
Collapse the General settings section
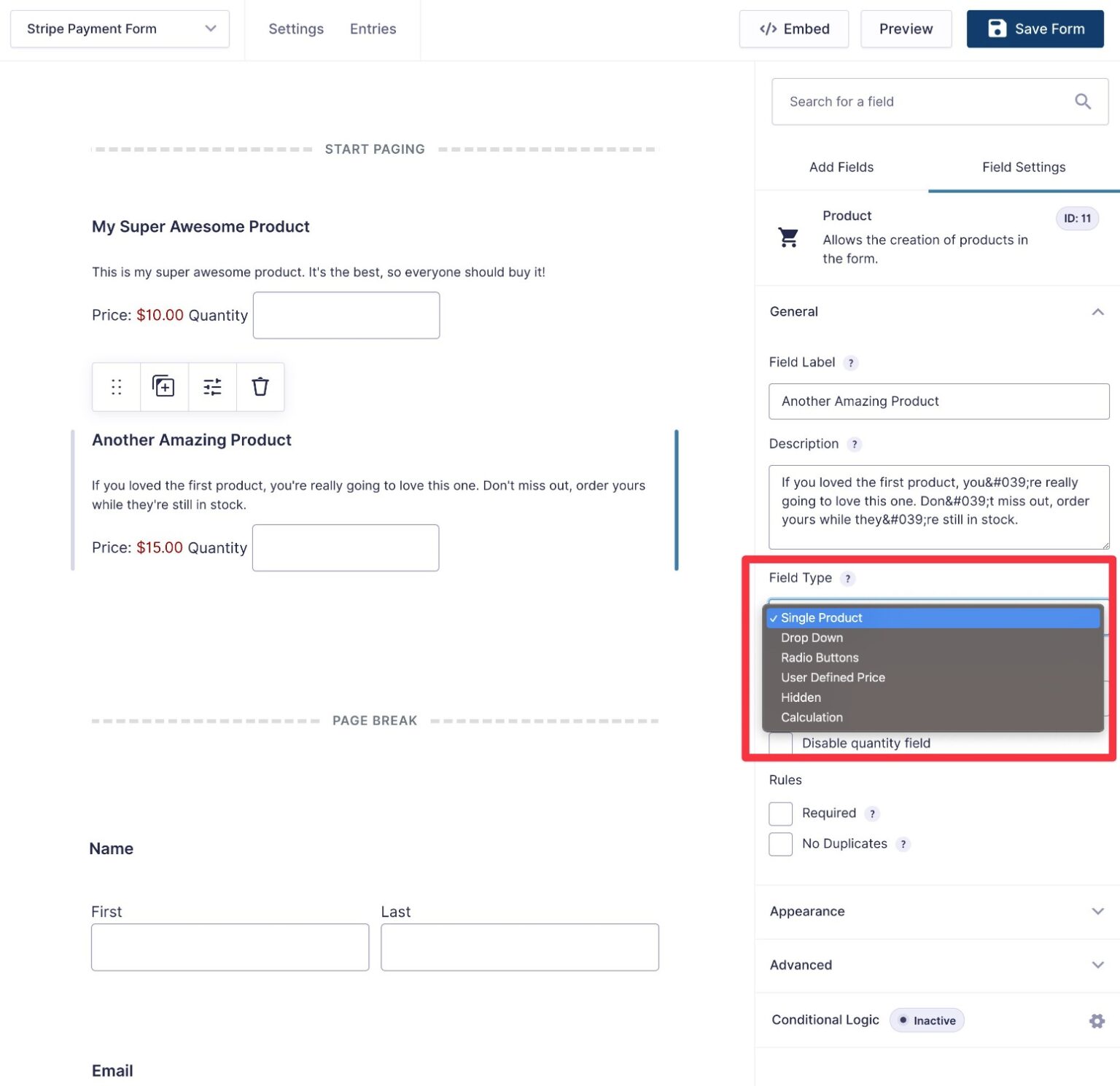[x=1098, y=311]
